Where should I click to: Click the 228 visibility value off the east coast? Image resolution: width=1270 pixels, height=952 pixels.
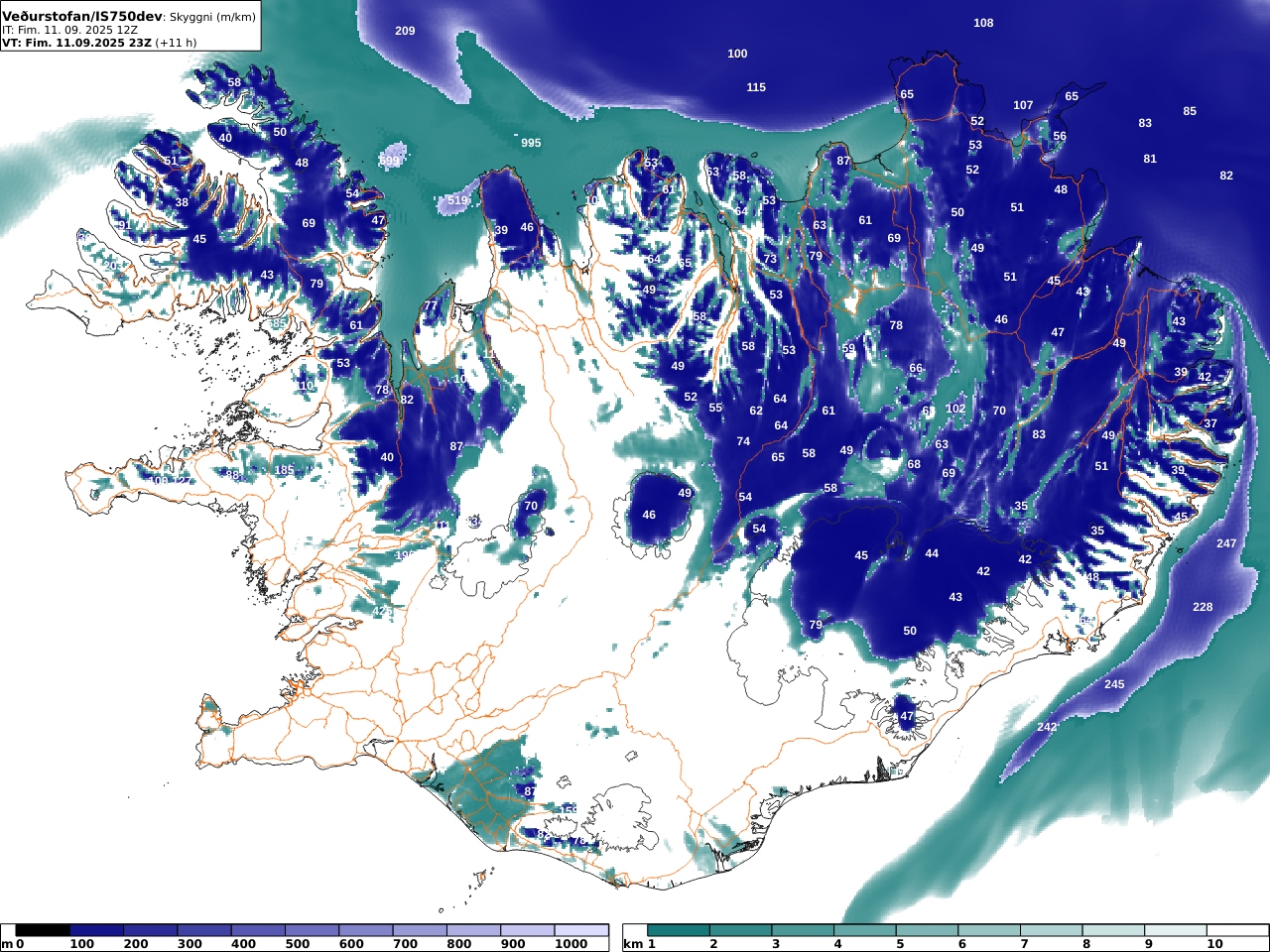click(x=1203, y=607)
